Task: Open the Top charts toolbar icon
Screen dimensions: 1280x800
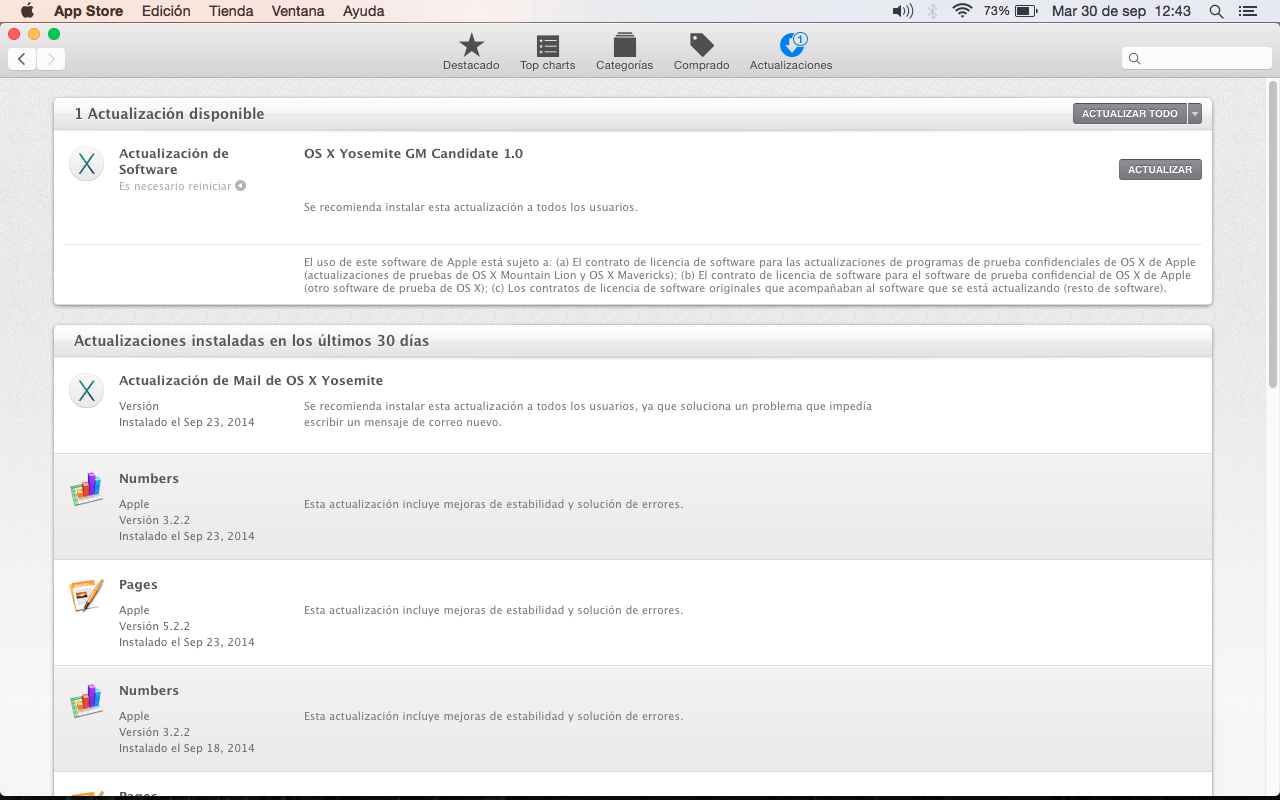Action: point(547,46)
